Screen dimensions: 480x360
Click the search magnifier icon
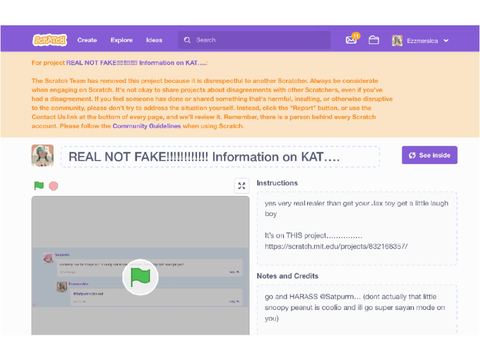[187, 40]
